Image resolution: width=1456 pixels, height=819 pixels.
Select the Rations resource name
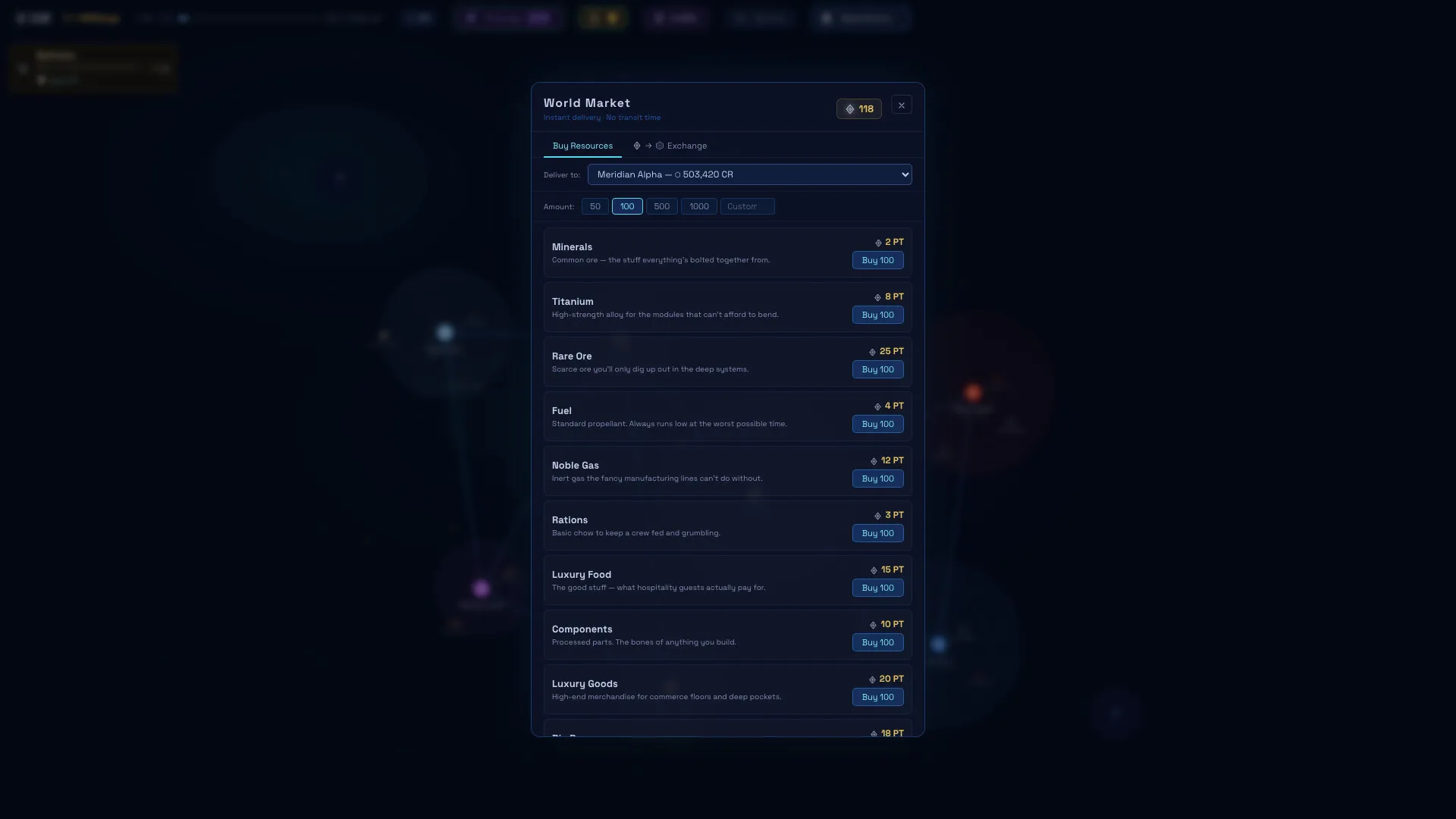click(x=570, y=520)
